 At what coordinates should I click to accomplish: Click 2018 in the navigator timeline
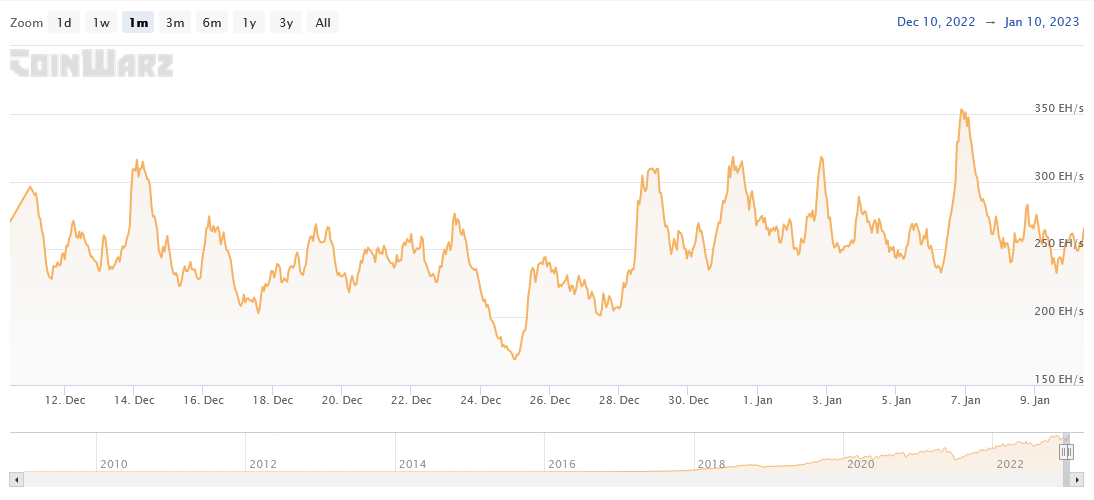point(711,464)
